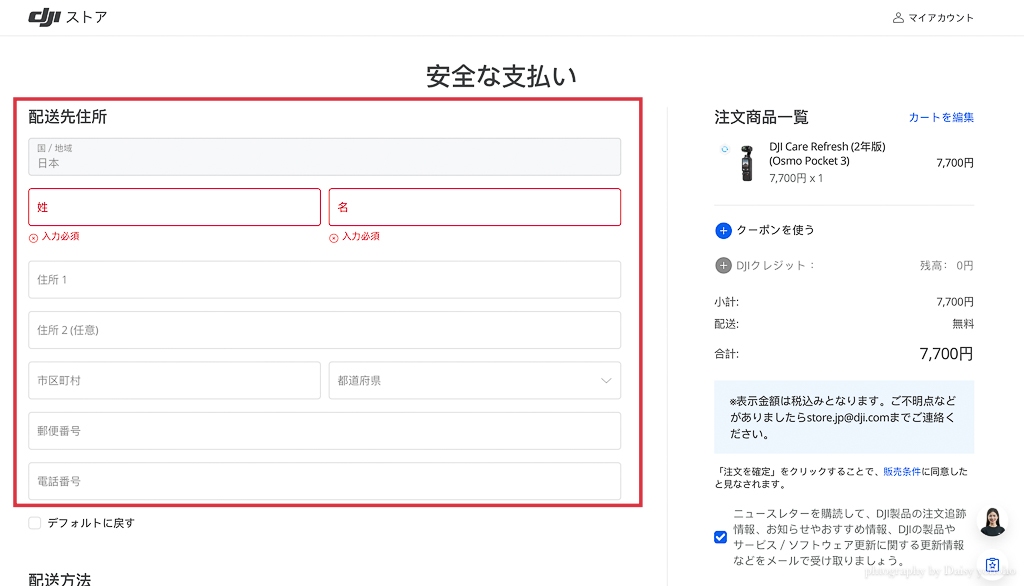Click the blue plus icon for クーポンを使う
The image size is (1024, 586).
[x=723, y=230]
